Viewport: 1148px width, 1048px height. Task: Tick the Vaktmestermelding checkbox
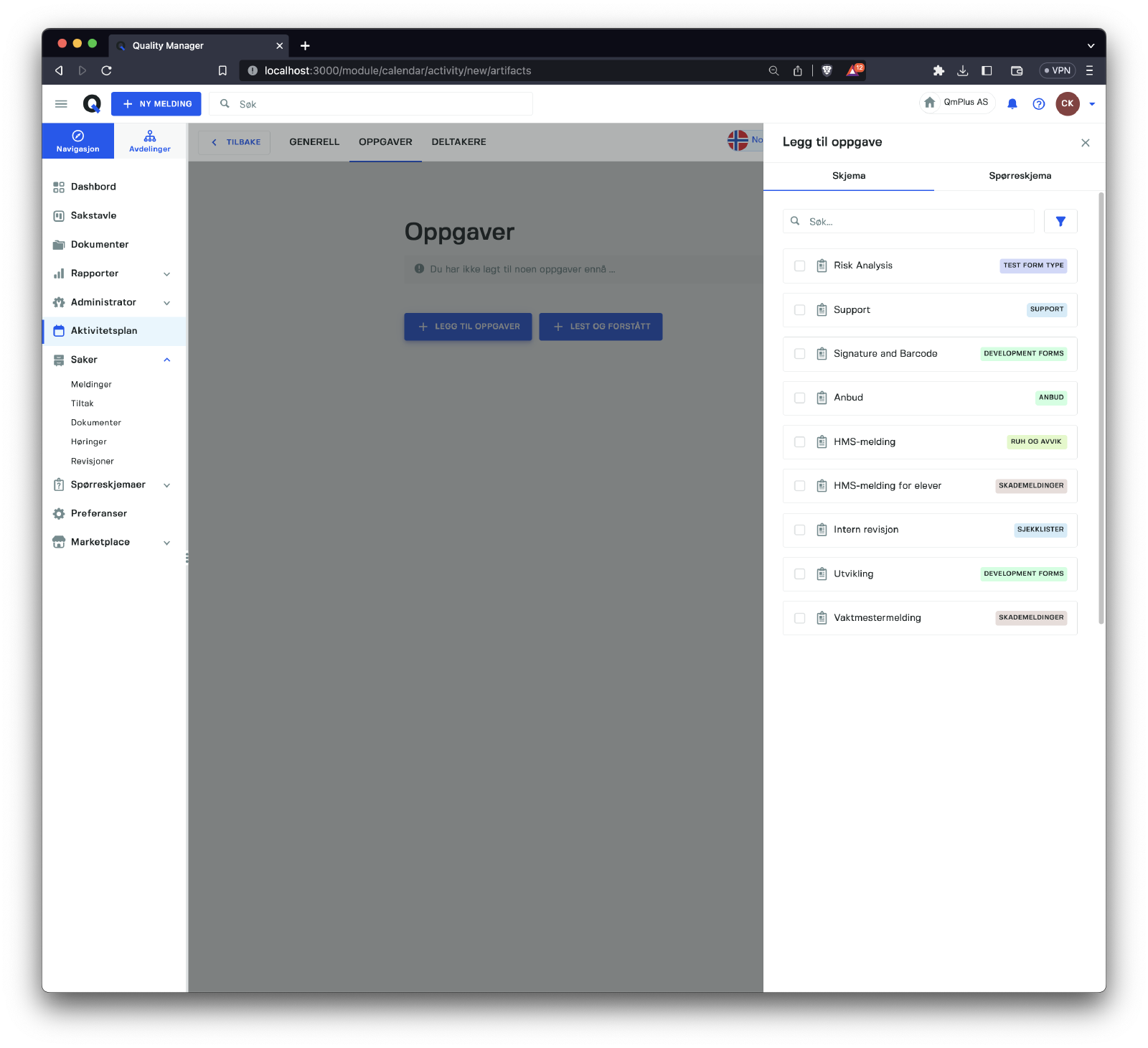(x=799, y=618)
